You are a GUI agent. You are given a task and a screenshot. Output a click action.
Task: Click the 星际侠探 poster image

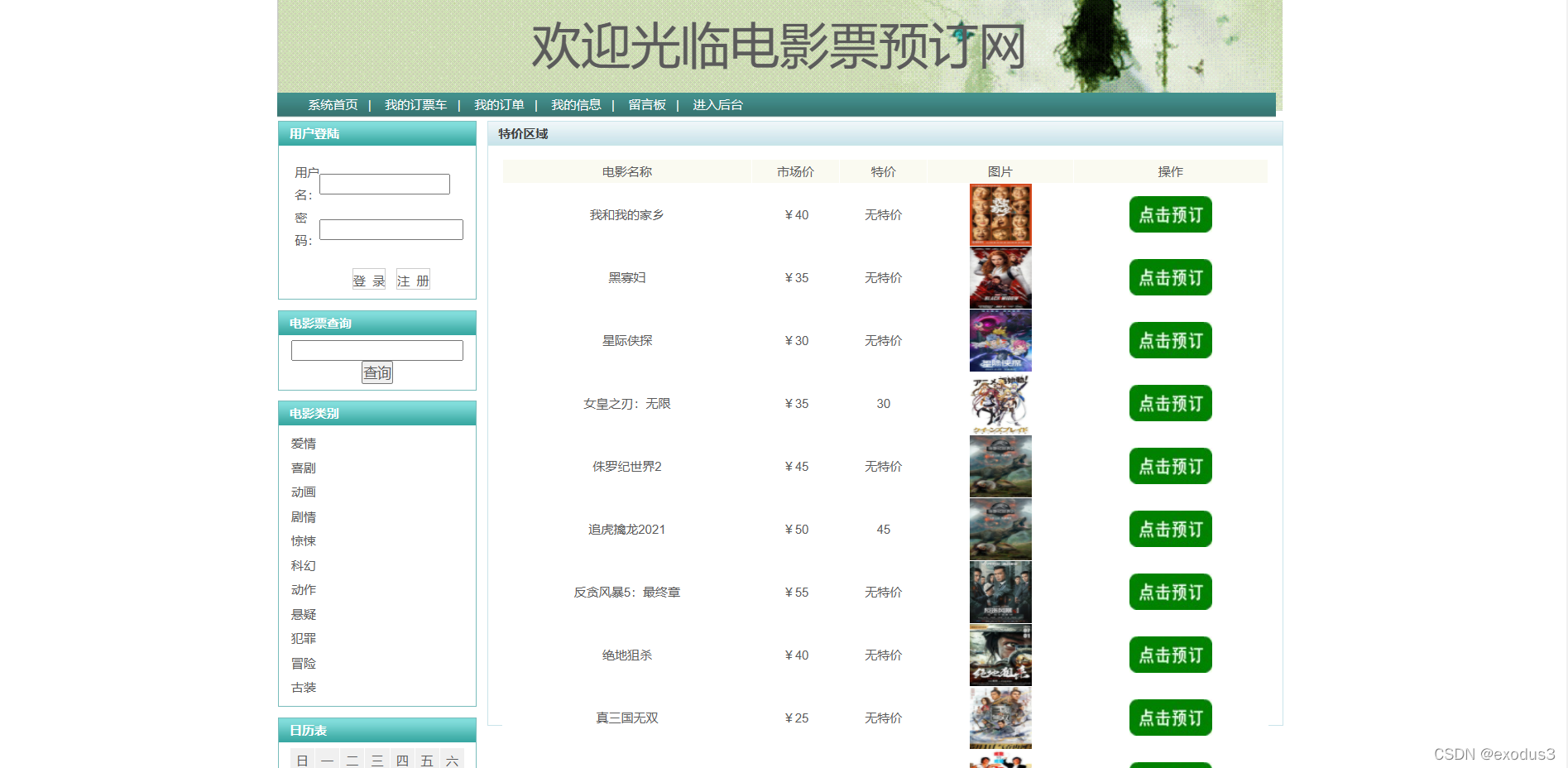point(1000,340)
